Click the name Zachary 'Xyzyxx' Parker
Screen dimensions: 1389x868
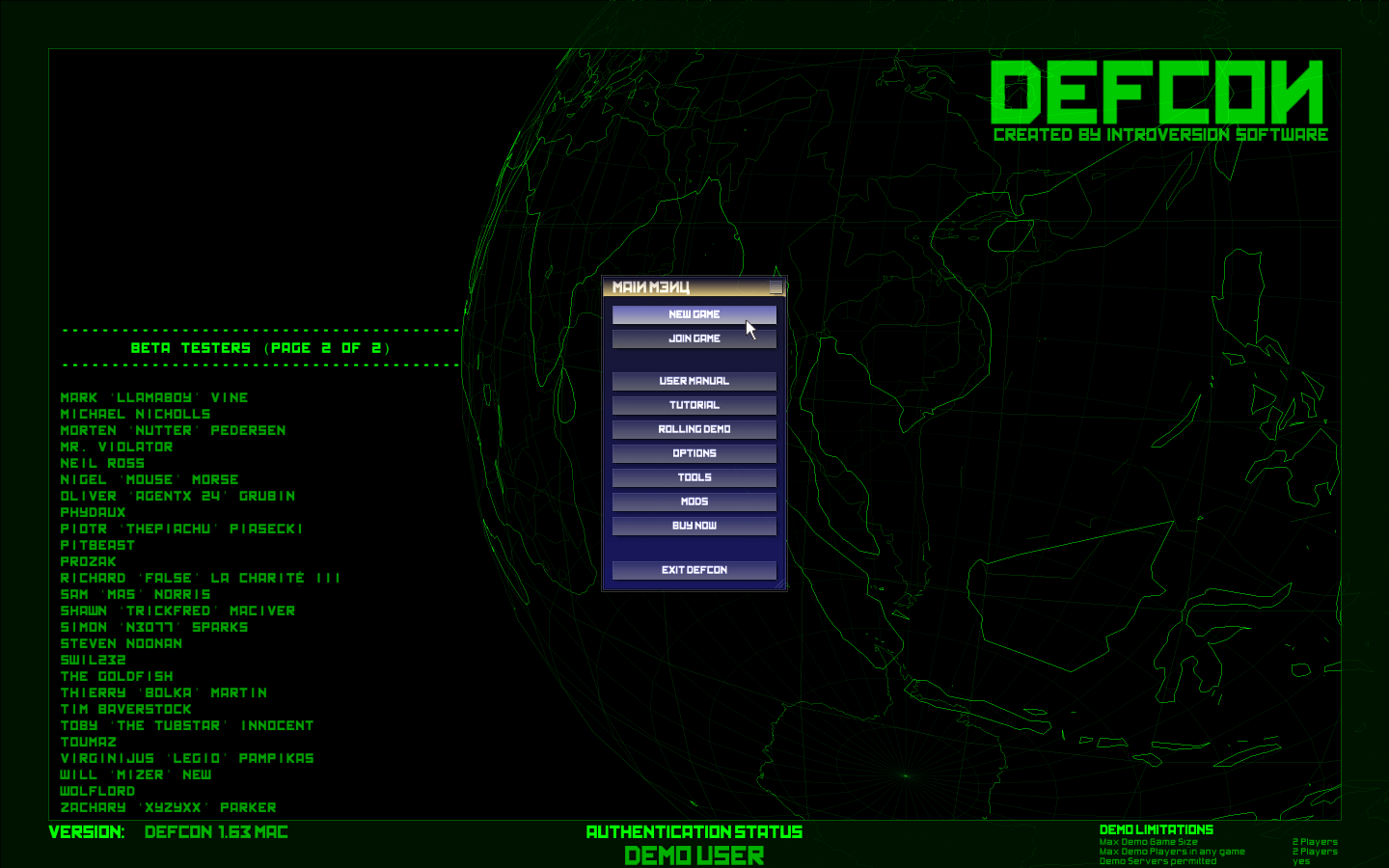coord(168,807)
